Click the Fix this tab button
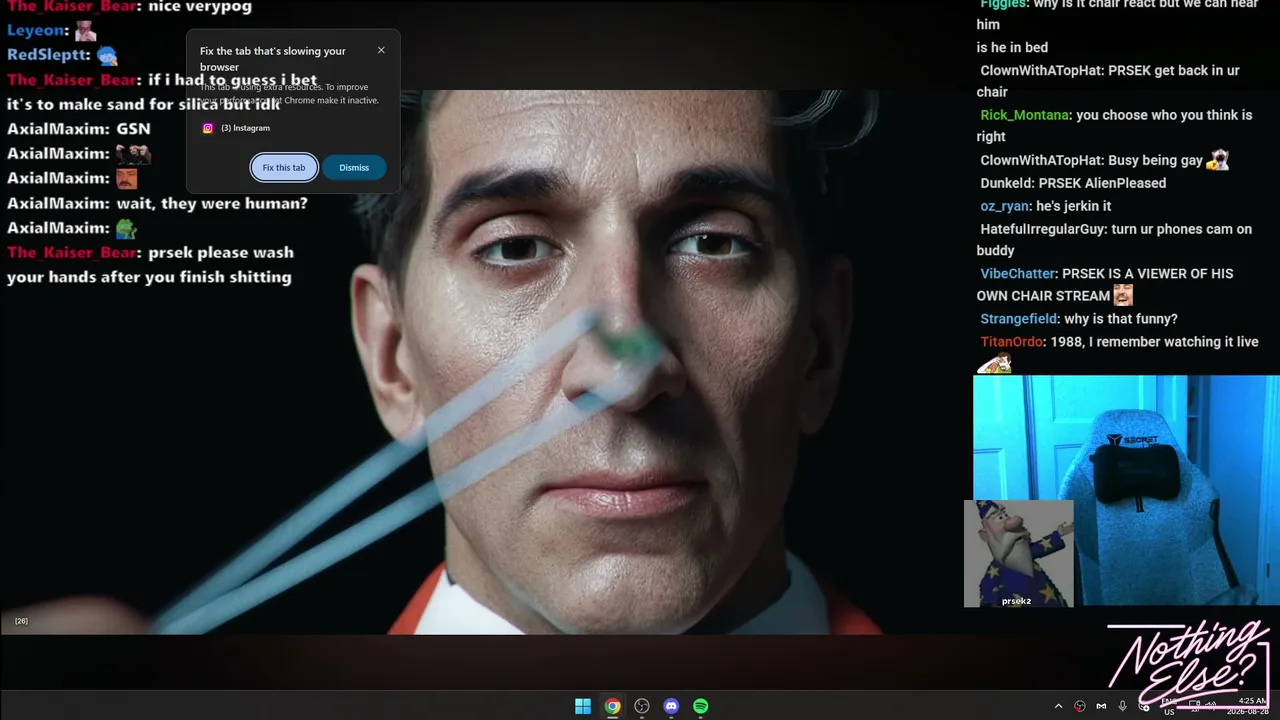The height and width of the screenshot is (720, 1280). pos(284,168)
